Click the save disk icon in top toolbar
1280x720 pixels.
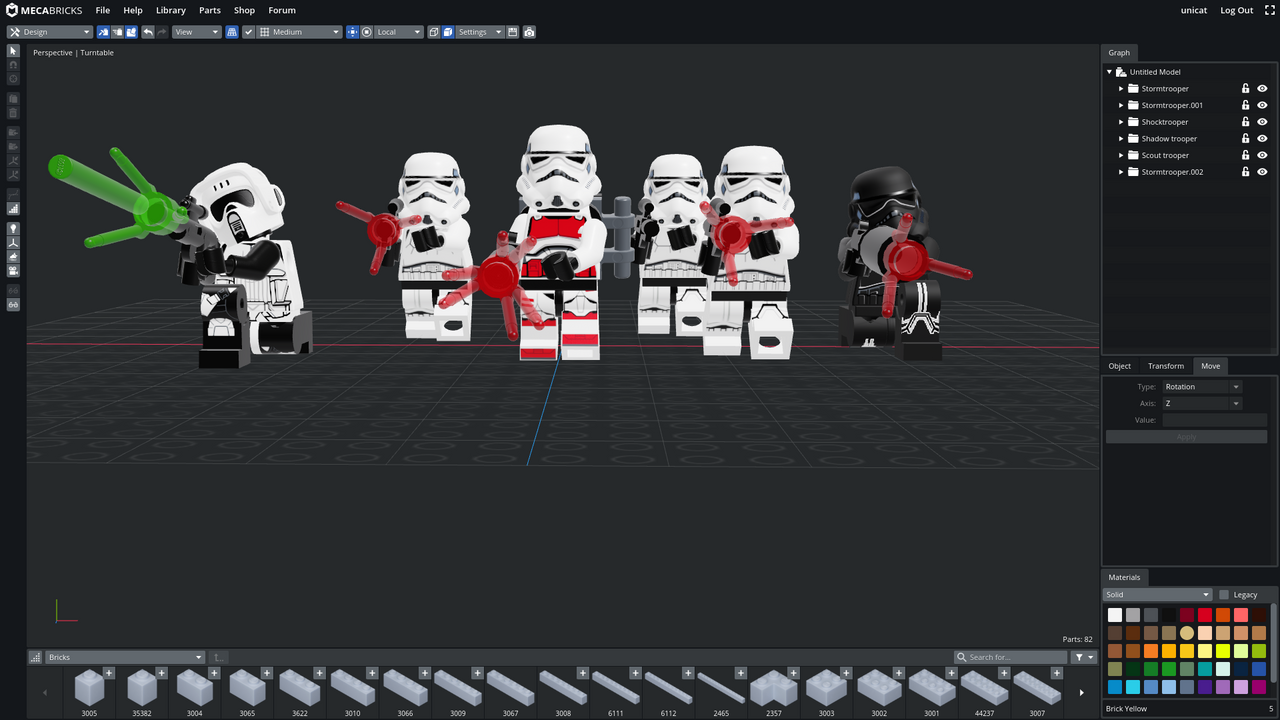pyautogui.click(x=513, y=32)
